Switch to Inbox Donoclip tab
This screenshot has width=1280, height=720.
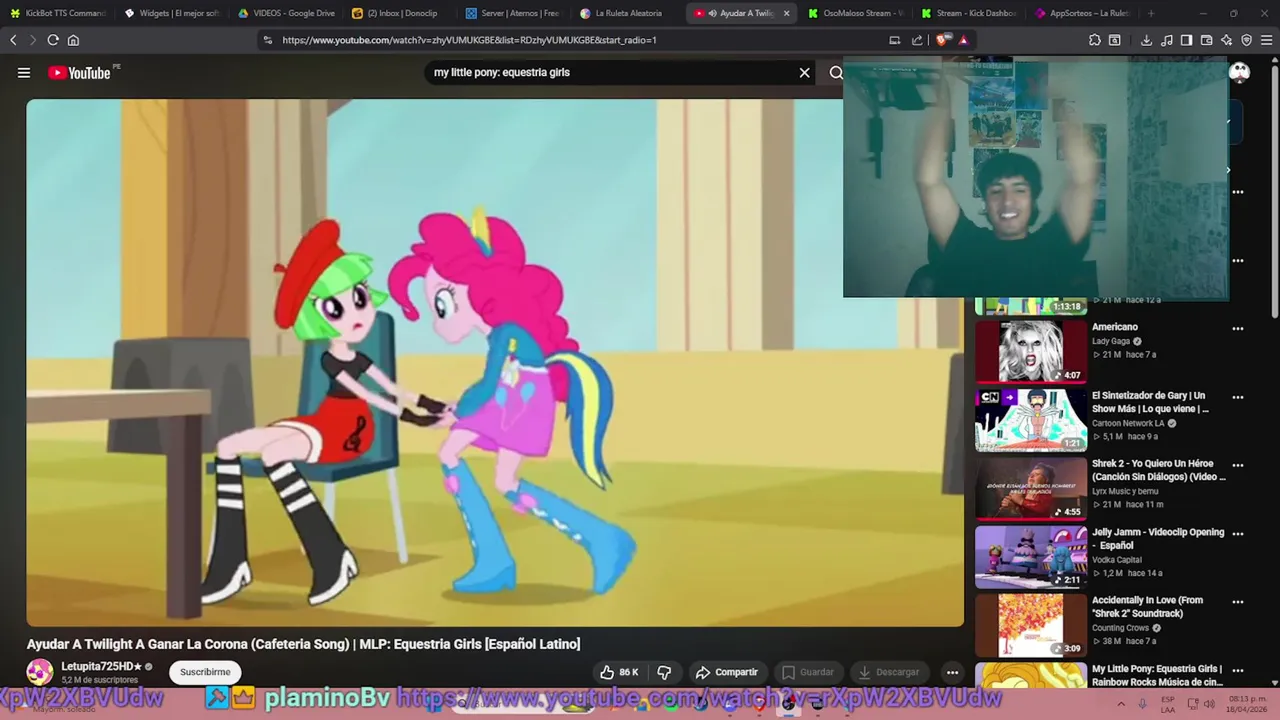pos(400,13)
